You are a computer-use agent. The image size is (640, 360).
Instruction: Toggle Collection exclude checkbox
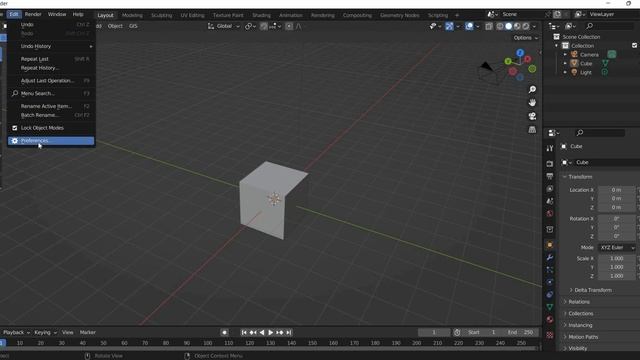(x=635, y=45)
